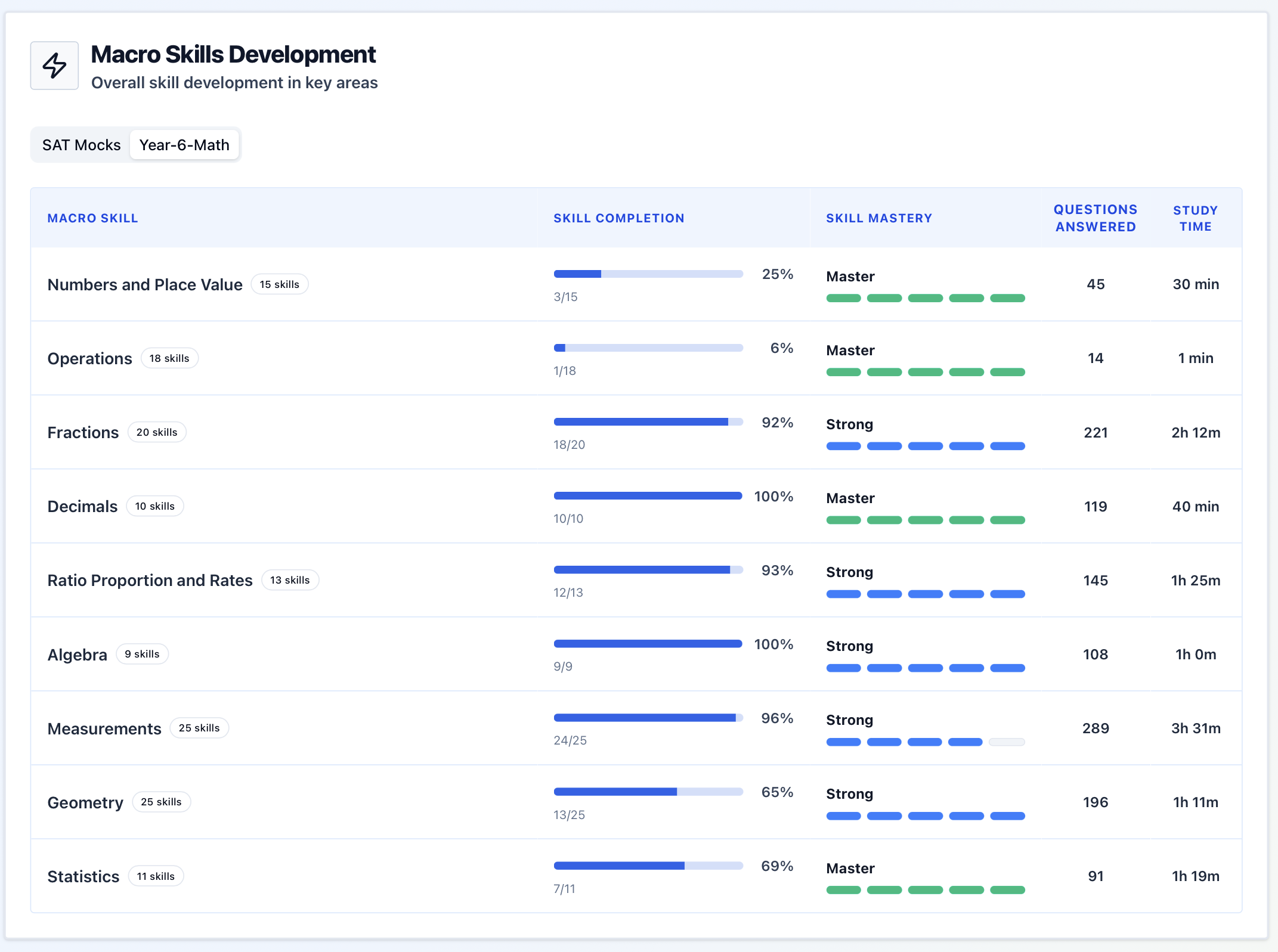Click the 2h 12m study time value

1196,432
